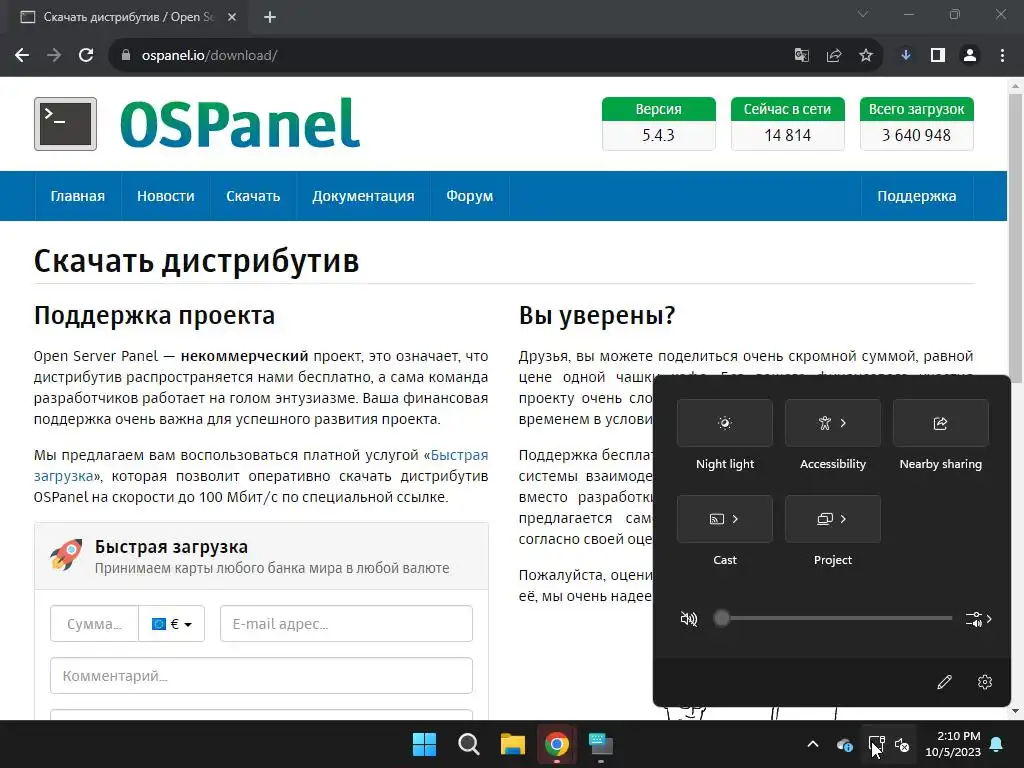
Task: Go to Форум menu item
Action: [470, 196]
